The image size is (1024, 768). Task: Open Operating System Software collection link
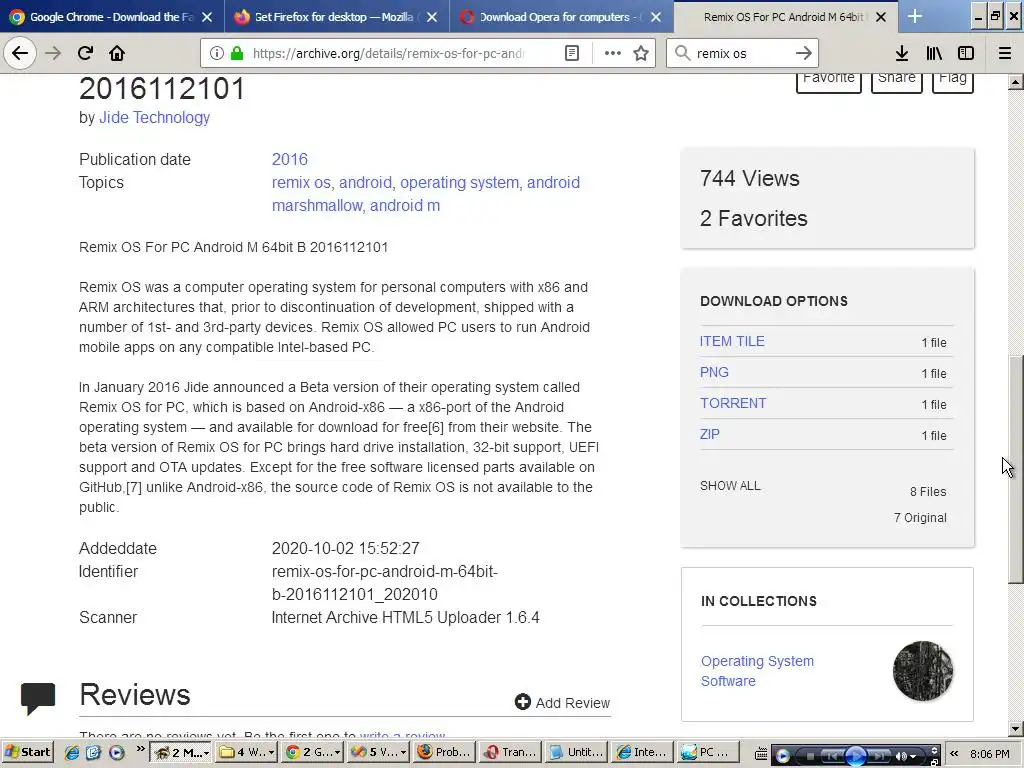tap(758, 671)
